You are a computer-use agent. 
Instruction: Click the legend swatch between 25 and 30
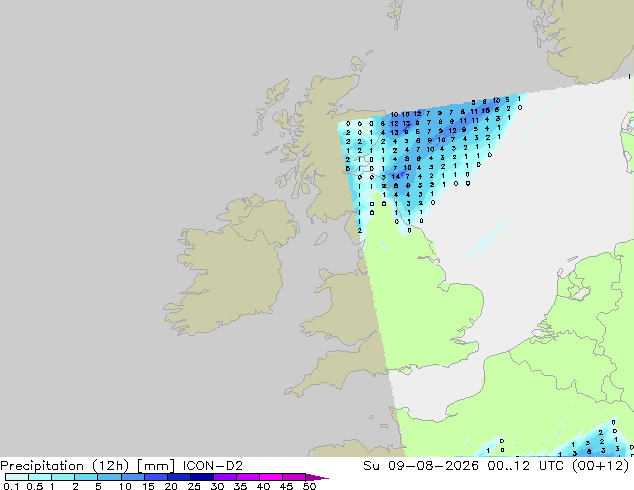(201, 477)
